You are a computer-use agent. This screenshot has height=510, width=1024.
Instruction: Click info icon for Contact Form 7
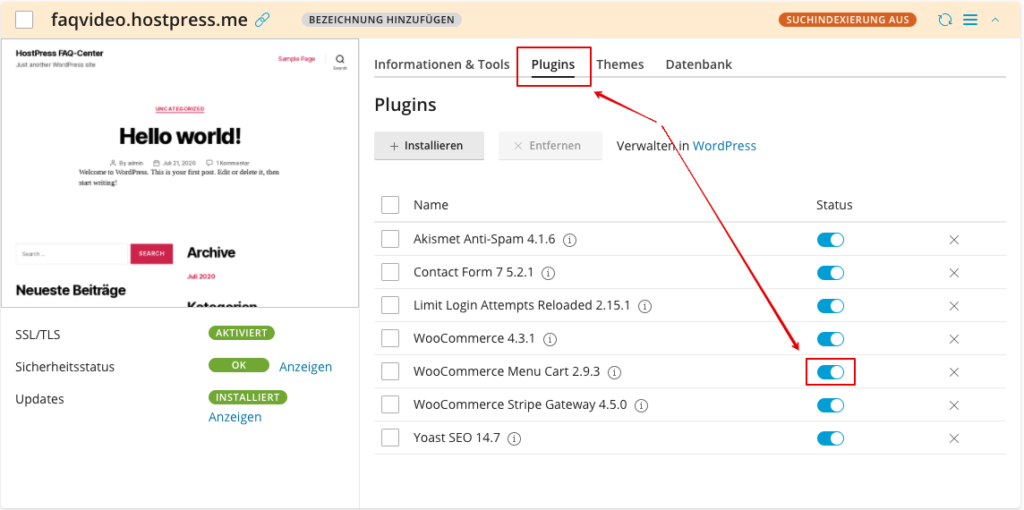549,273
